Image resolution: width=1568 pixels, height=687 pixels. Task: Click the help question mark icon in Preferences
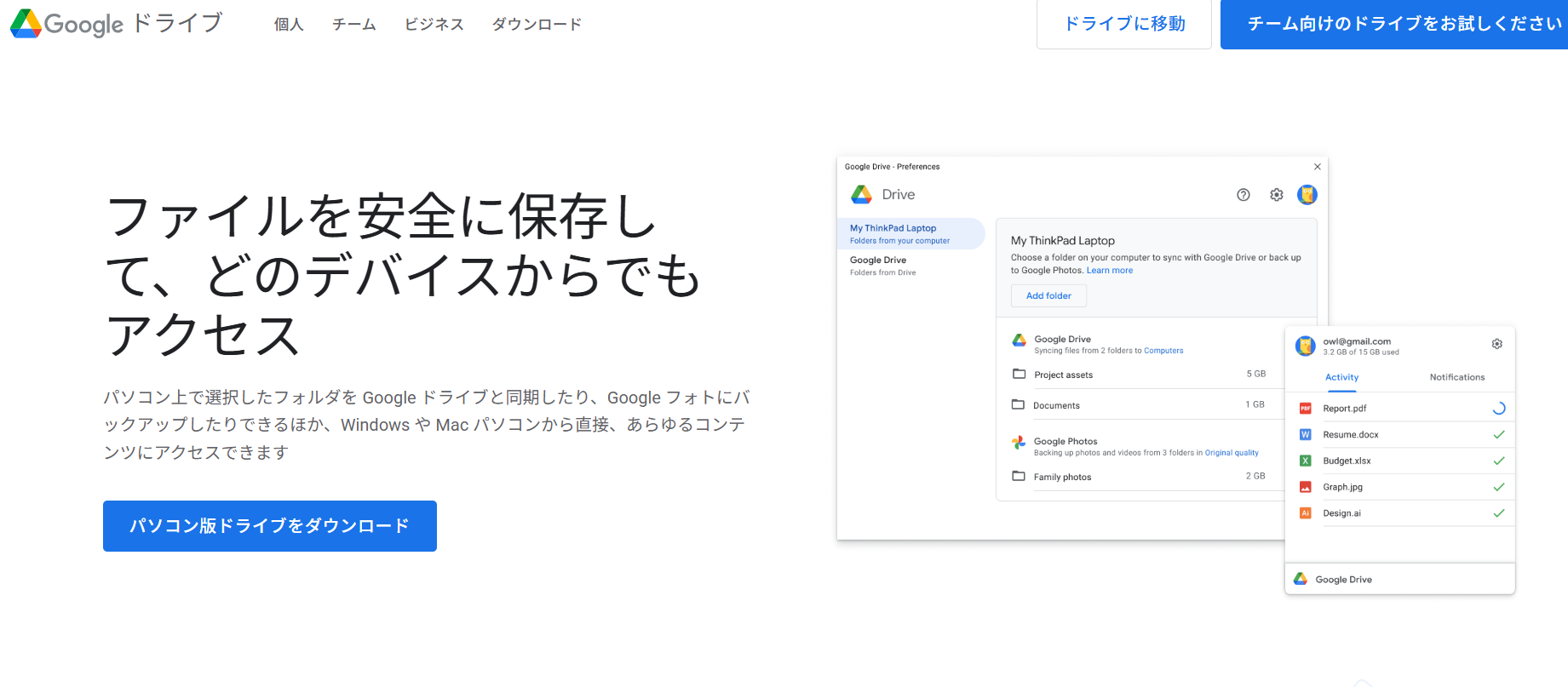[x=1243, y=195]
